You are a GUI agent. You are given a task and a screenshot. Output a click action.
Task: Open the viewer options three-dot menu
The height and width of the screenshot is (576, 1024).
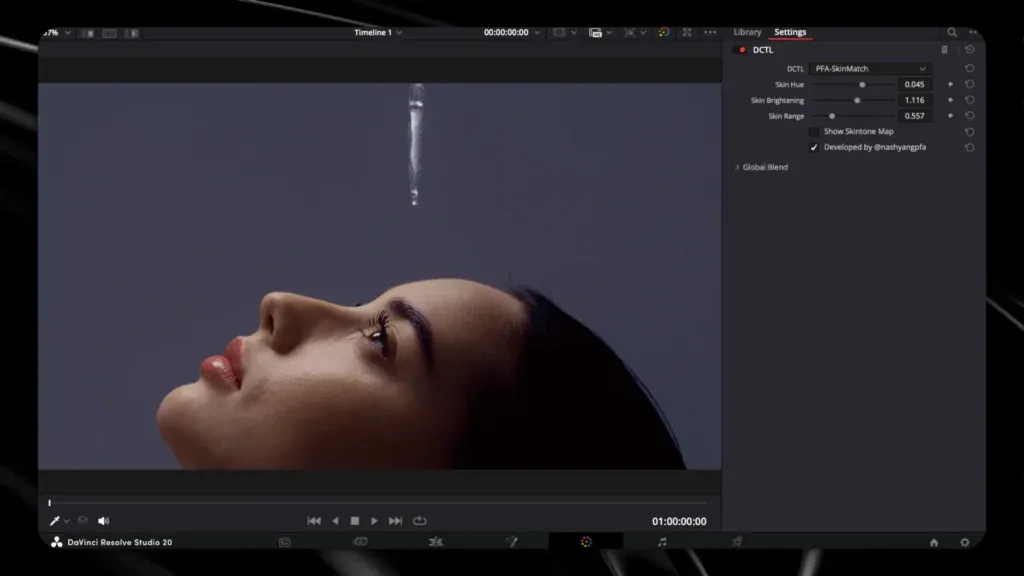(x=710, y=33)
